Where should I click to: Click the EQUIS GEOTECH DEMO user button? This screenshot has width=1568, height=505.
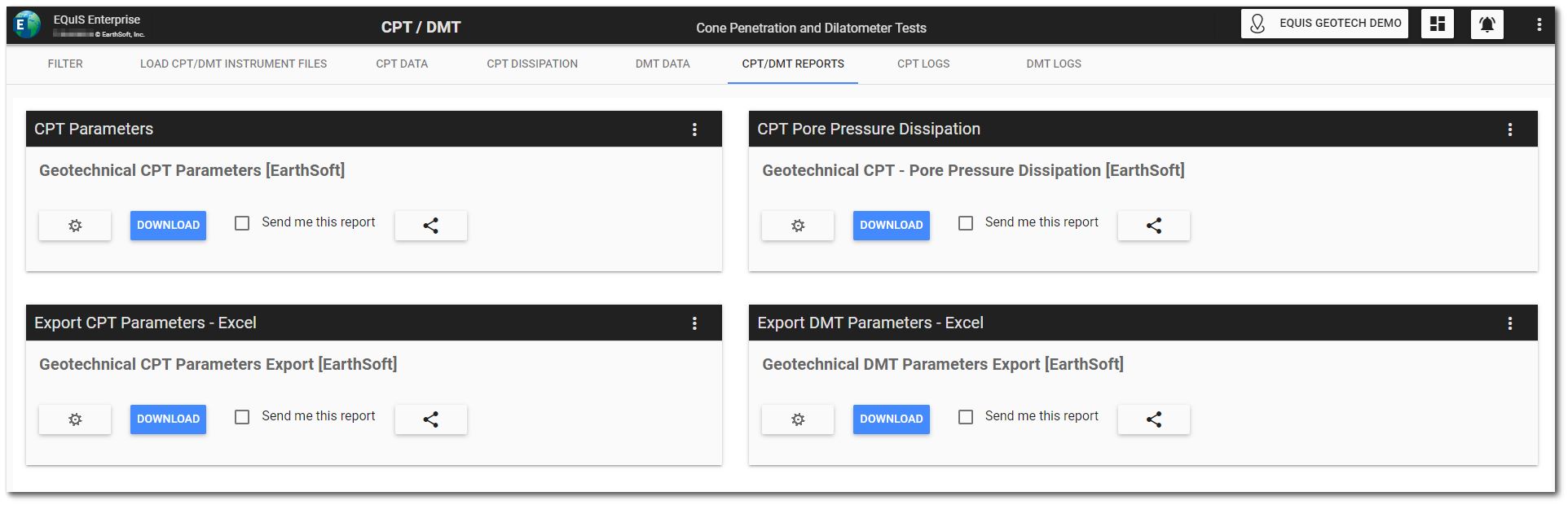tap(1324, 24)
